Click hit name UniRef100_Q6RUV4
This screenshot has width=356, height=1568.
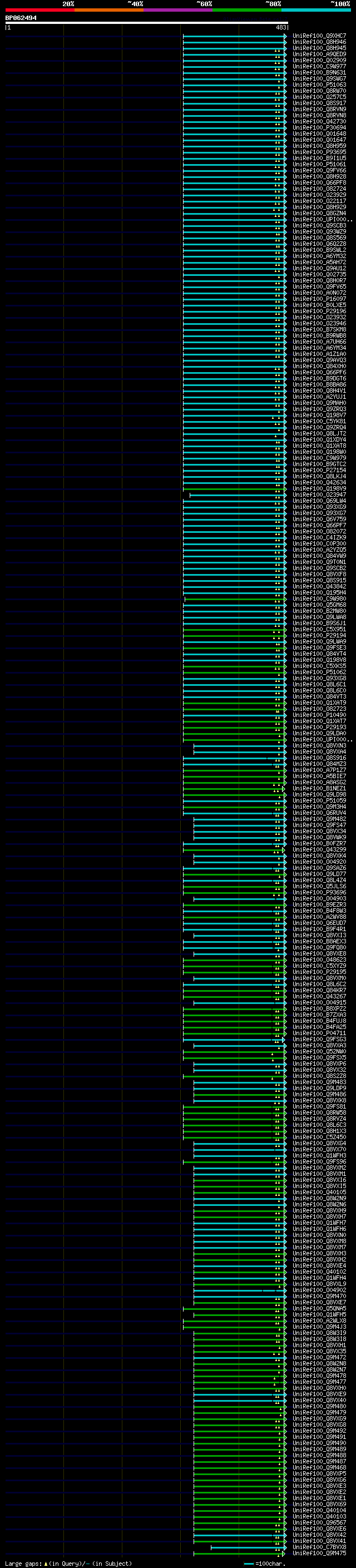319,813
